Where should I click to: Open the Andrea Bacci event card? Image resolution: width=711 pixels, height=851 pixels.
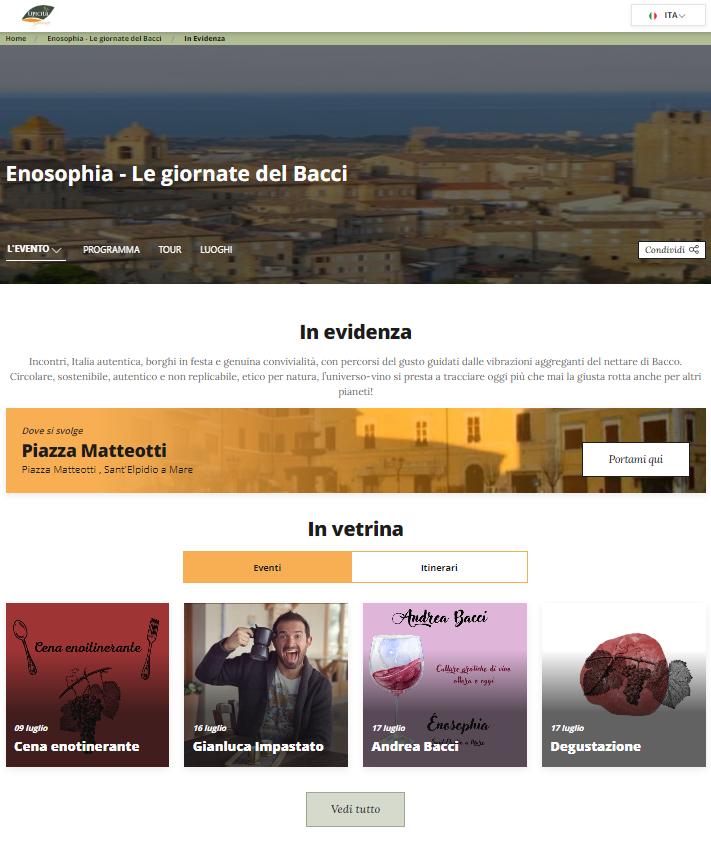coord(445,685)
